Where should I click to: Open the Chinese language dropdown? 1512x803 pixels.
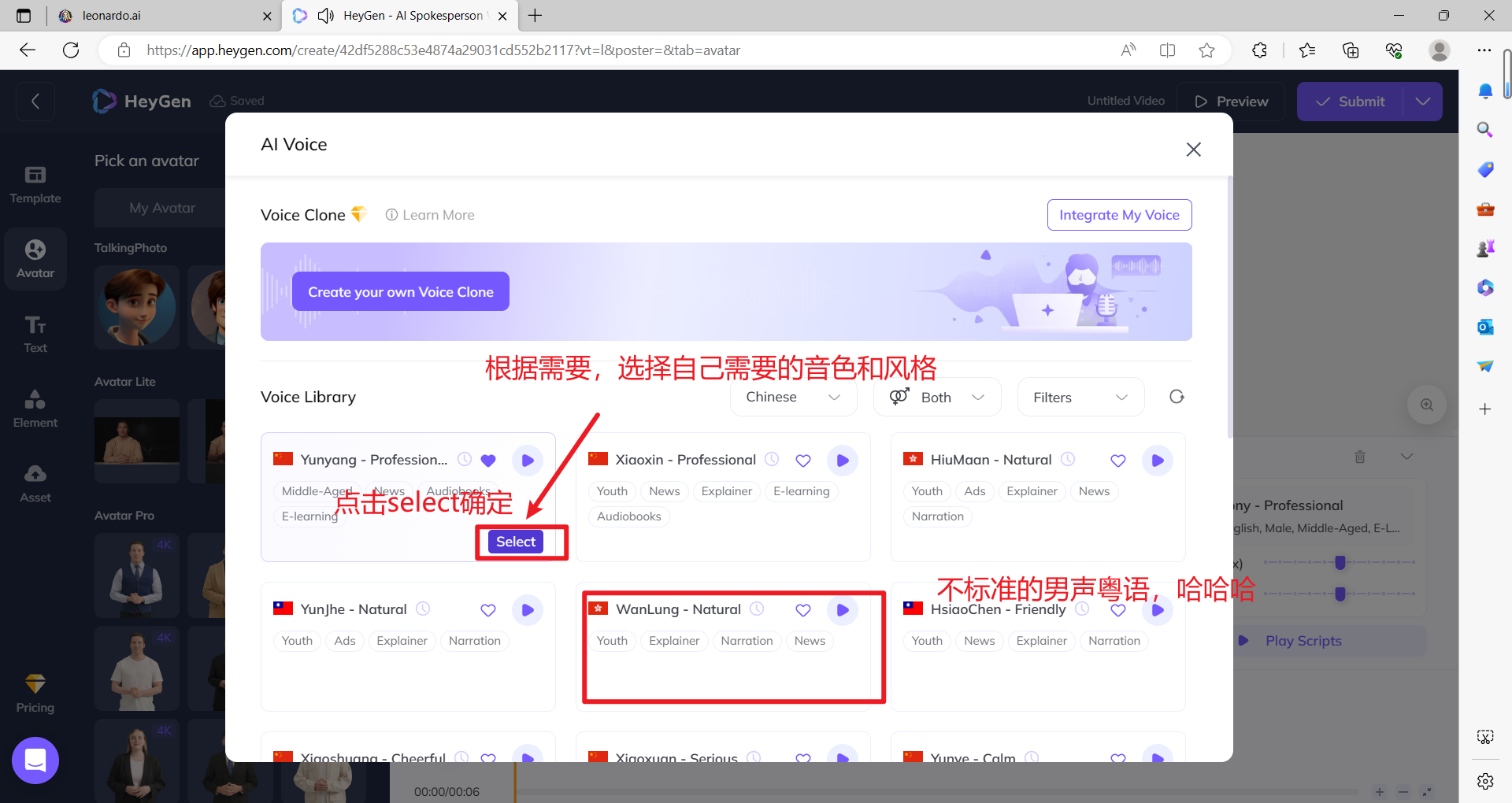(x=793, y=397)
